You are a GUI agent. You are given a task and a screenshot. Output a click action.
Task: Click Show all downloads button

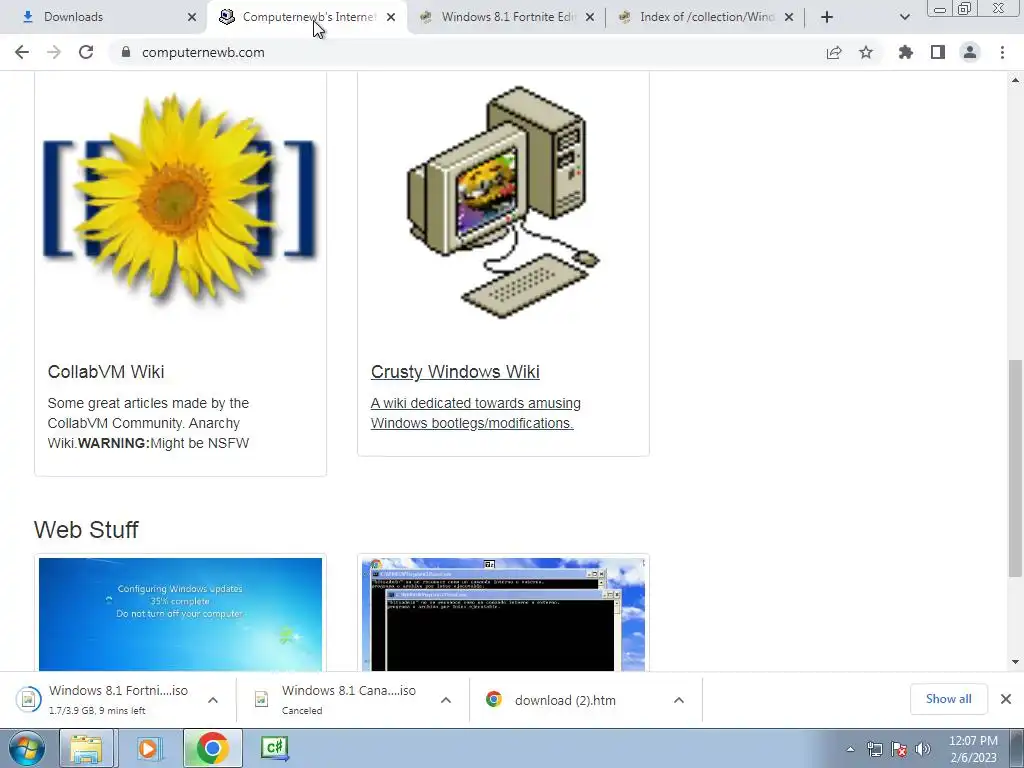(x=948, y=699)
